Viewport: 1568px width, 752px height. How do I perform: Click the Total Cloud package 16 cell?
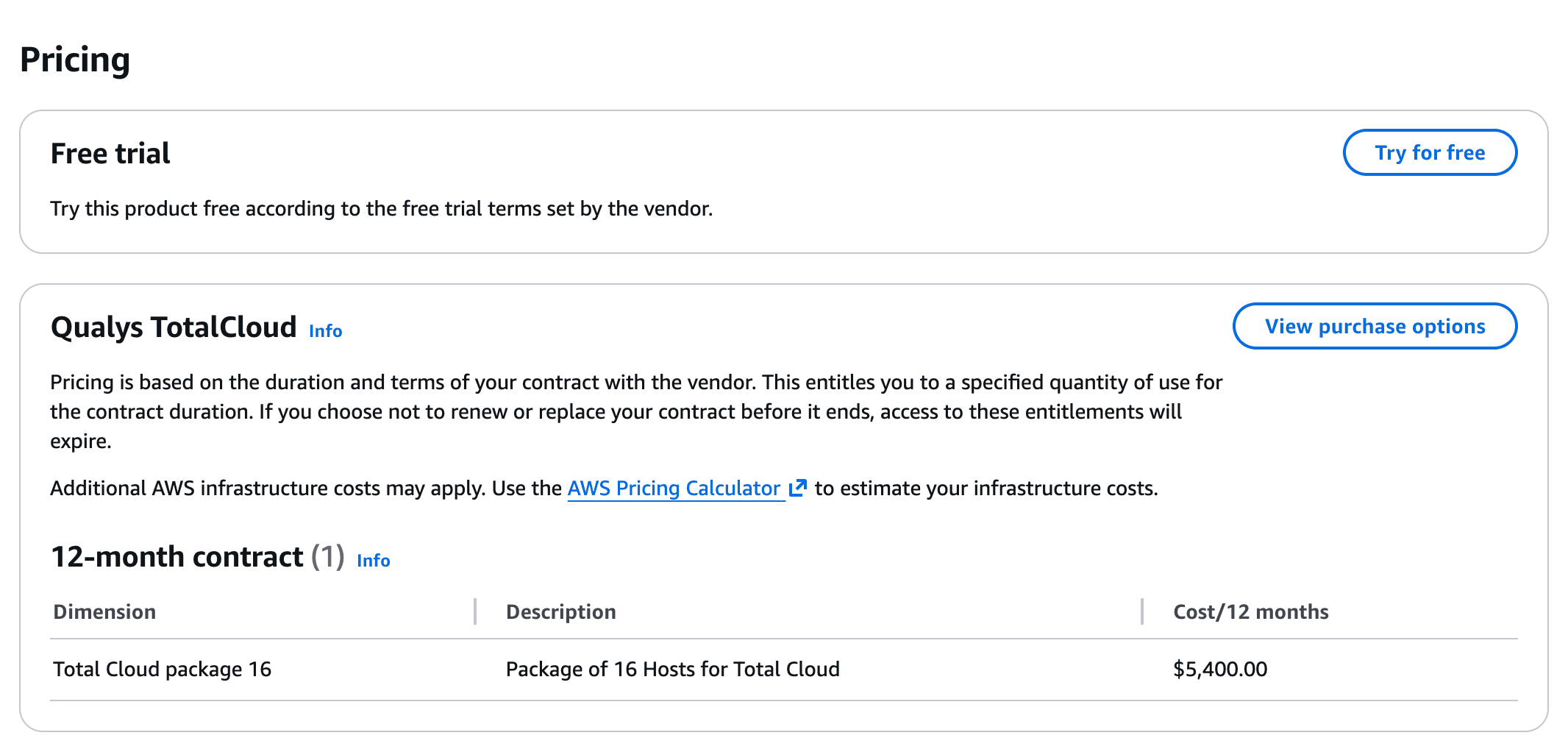click(x=162, y=670)
